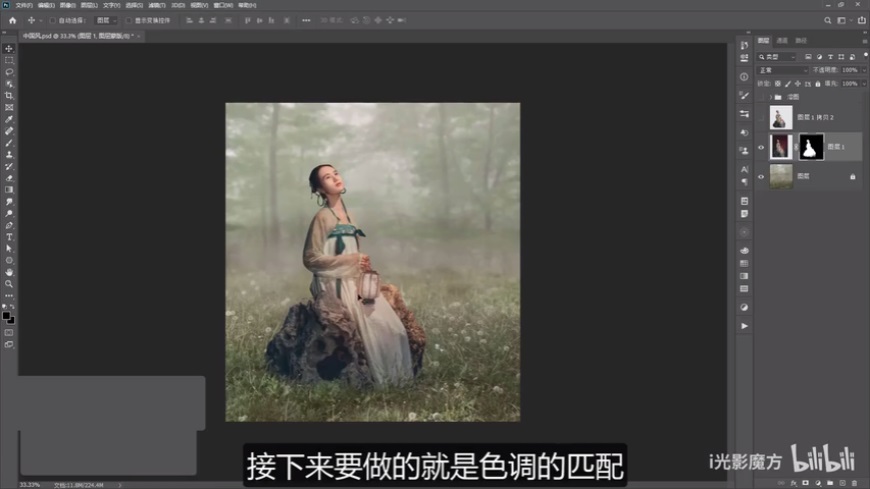Select the History Brush tool
Image resolution: width=870 pixels, height=489 pixels.
click(9, 166)
